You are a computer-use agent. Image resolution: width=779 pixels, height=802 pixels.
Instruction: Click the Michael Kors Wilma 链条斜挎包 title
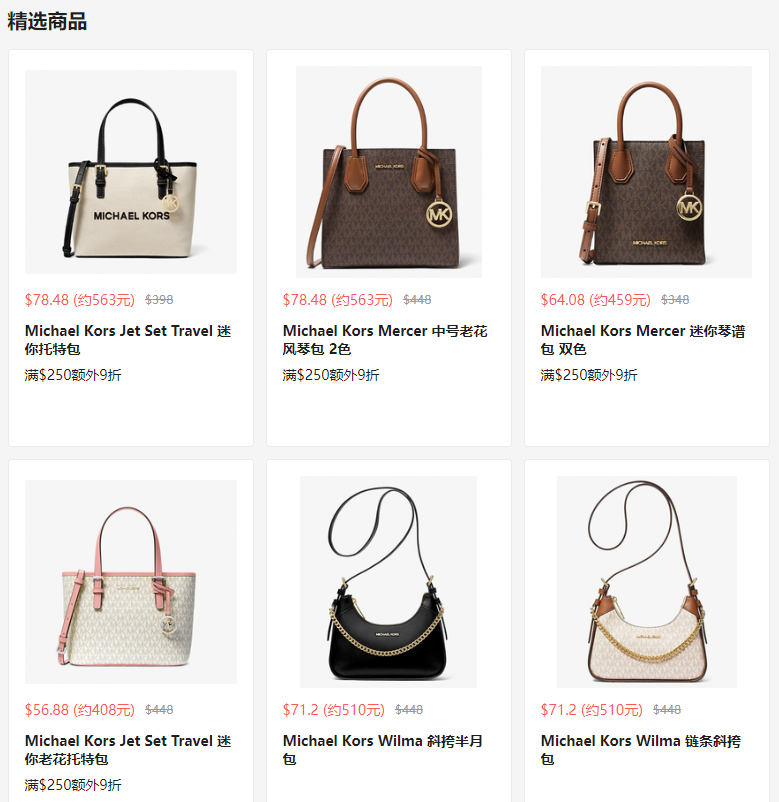point(641,750)
